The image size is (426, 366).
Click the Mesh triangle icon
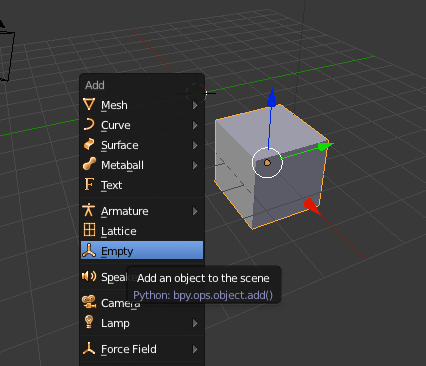coord(89,104)
